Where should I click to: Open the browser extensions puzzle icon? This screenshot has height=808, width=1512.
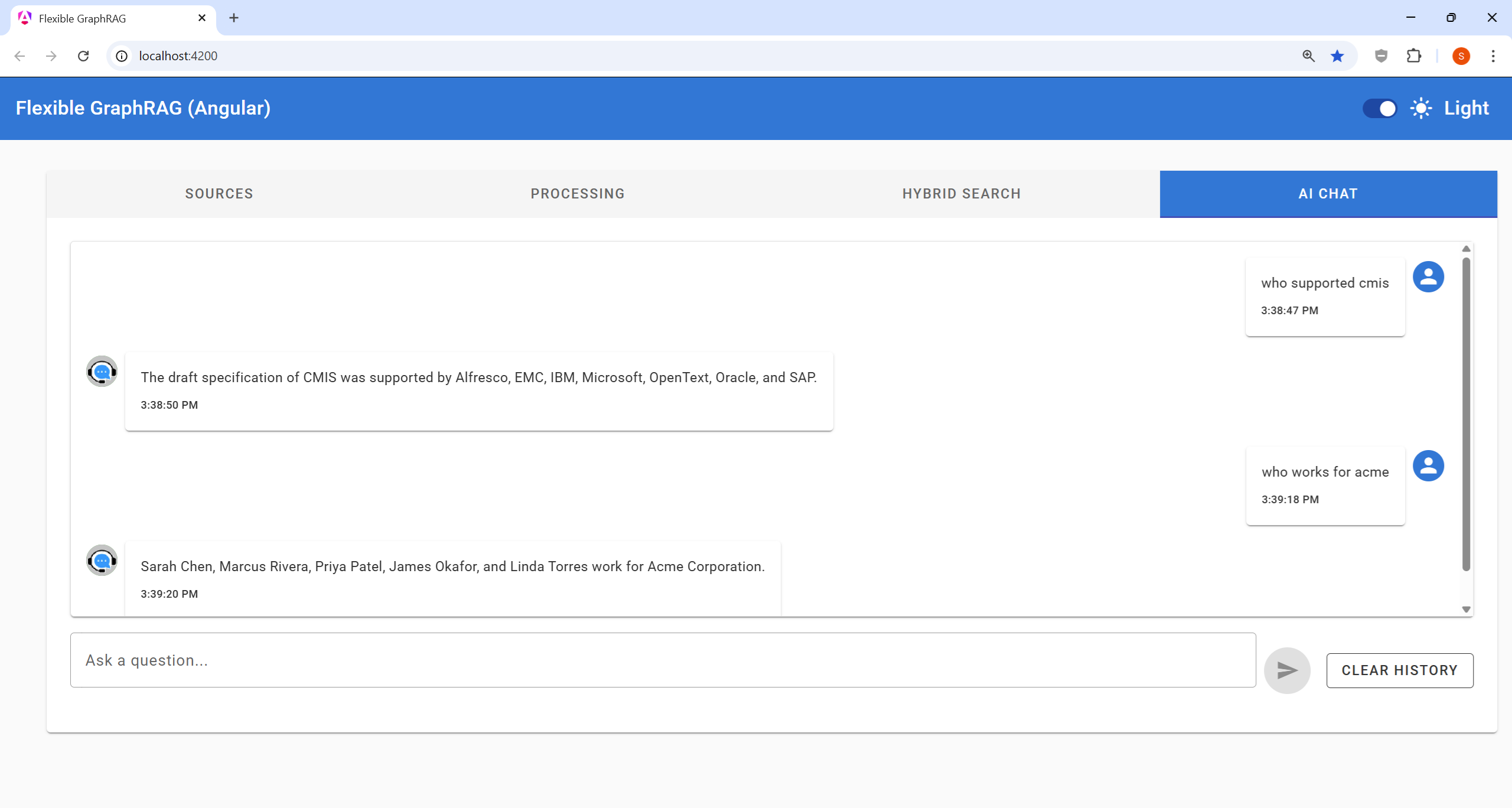[x=1414, y=56]
